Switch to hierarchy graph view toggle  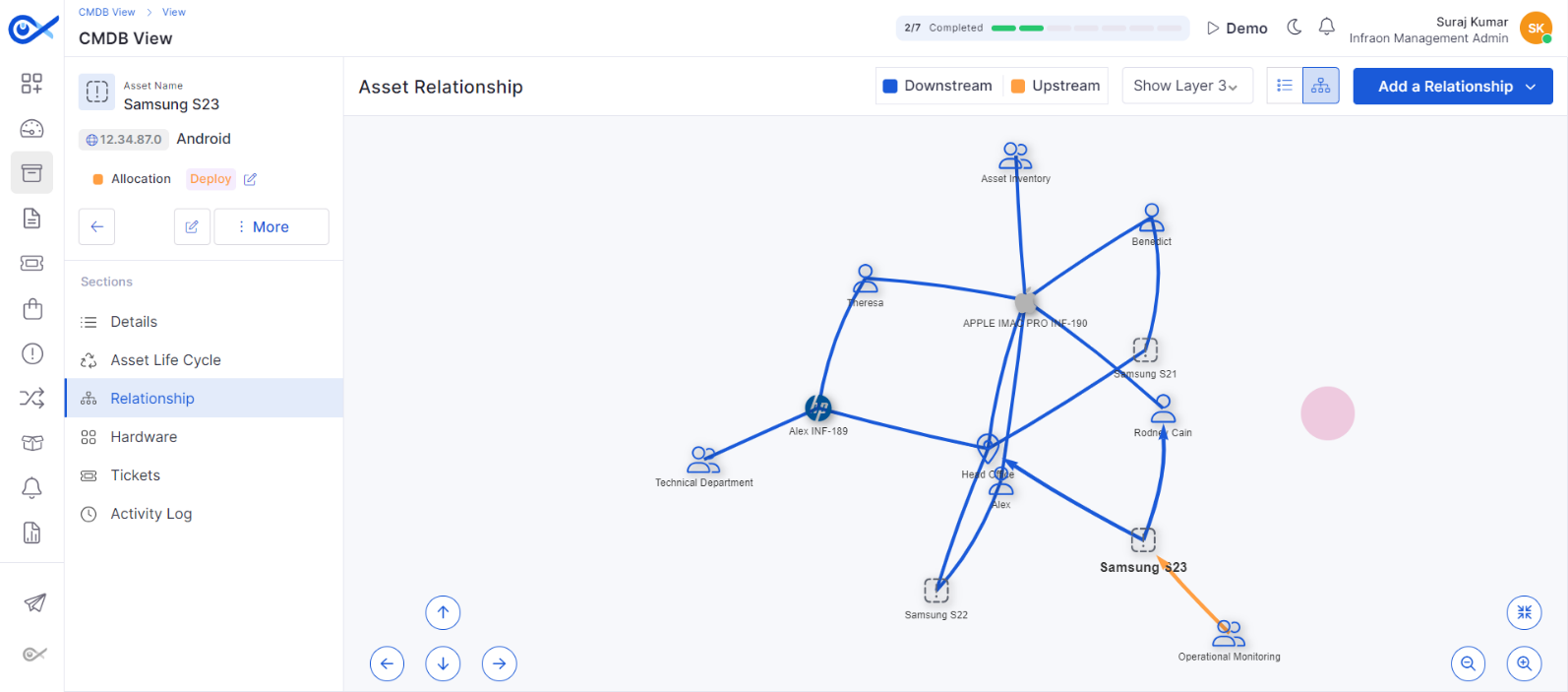pos(1321,86)
